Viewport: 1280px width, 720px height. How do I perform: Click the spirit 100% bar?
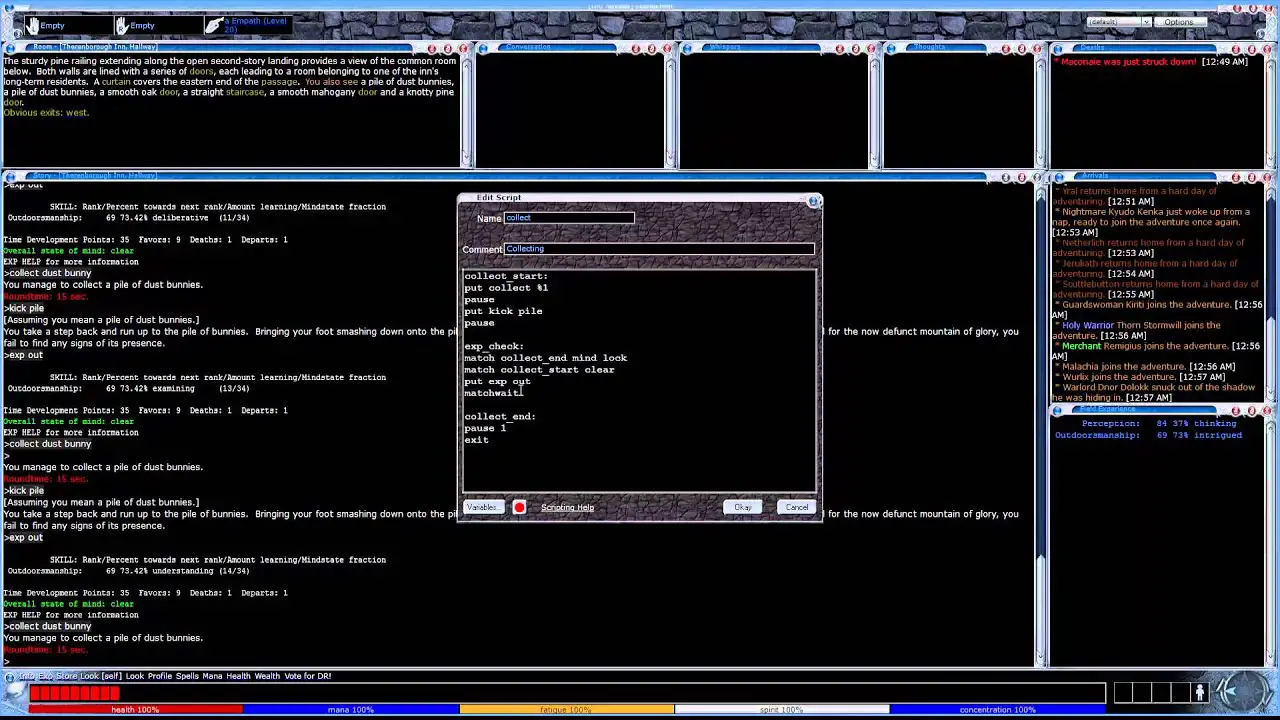coord(782,710)
